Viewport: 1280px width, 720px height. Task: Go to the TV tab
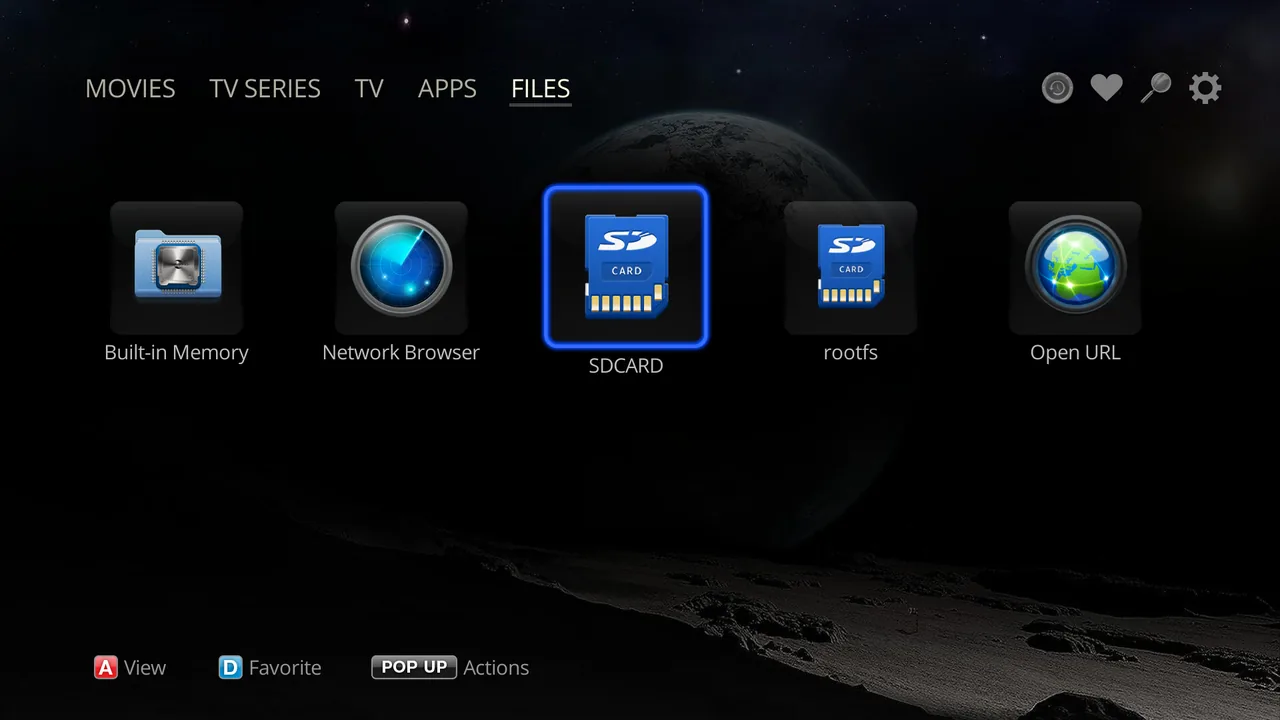pyautogui.click(x=369, y=88)
